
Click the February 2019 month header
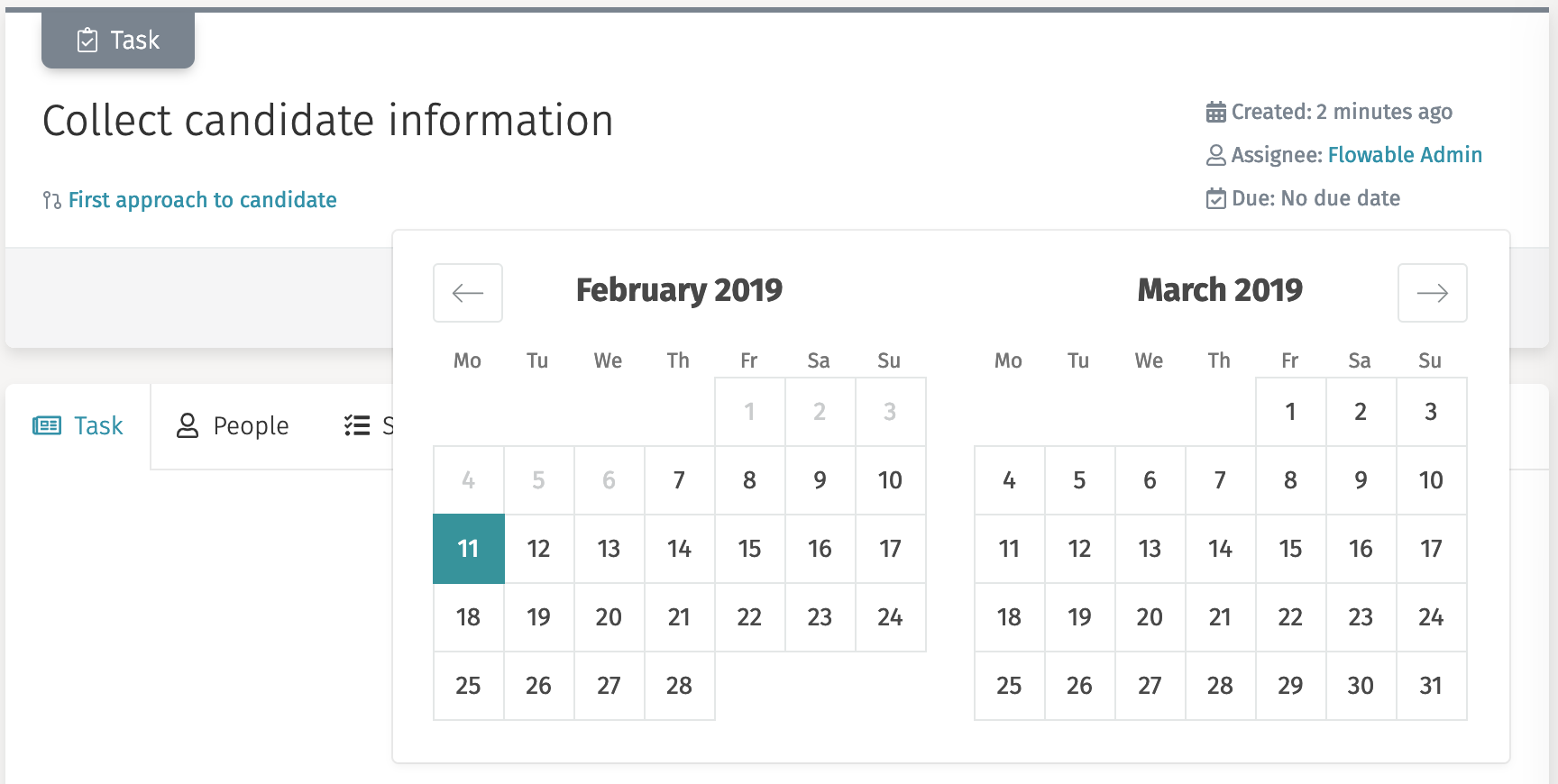click(x=679, y=290)
